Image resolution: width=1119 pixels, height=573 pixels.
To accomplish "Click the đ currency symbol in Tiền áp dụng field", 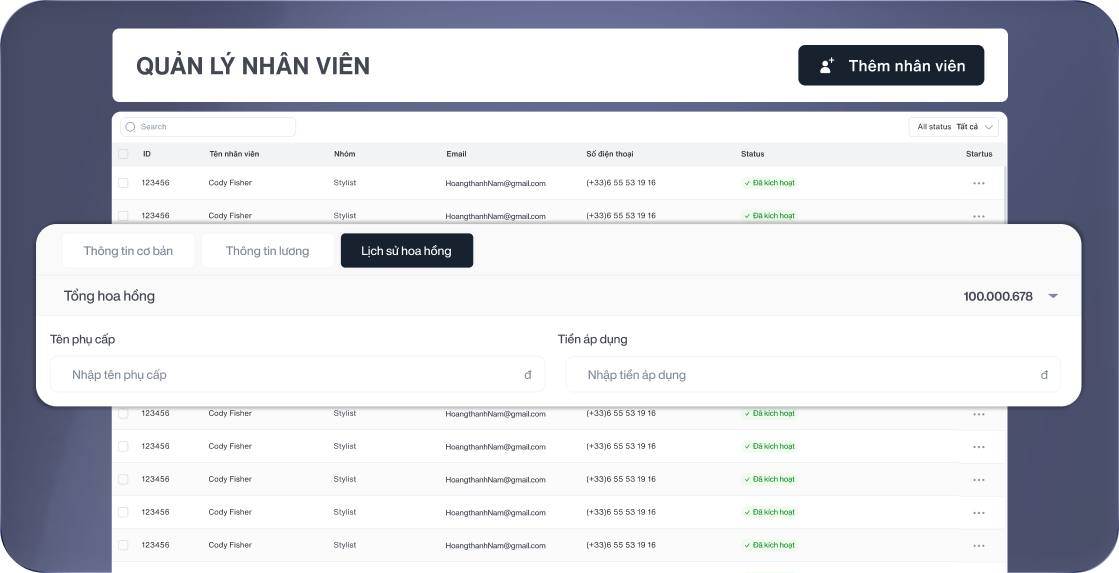I will tap(1043, 375).
